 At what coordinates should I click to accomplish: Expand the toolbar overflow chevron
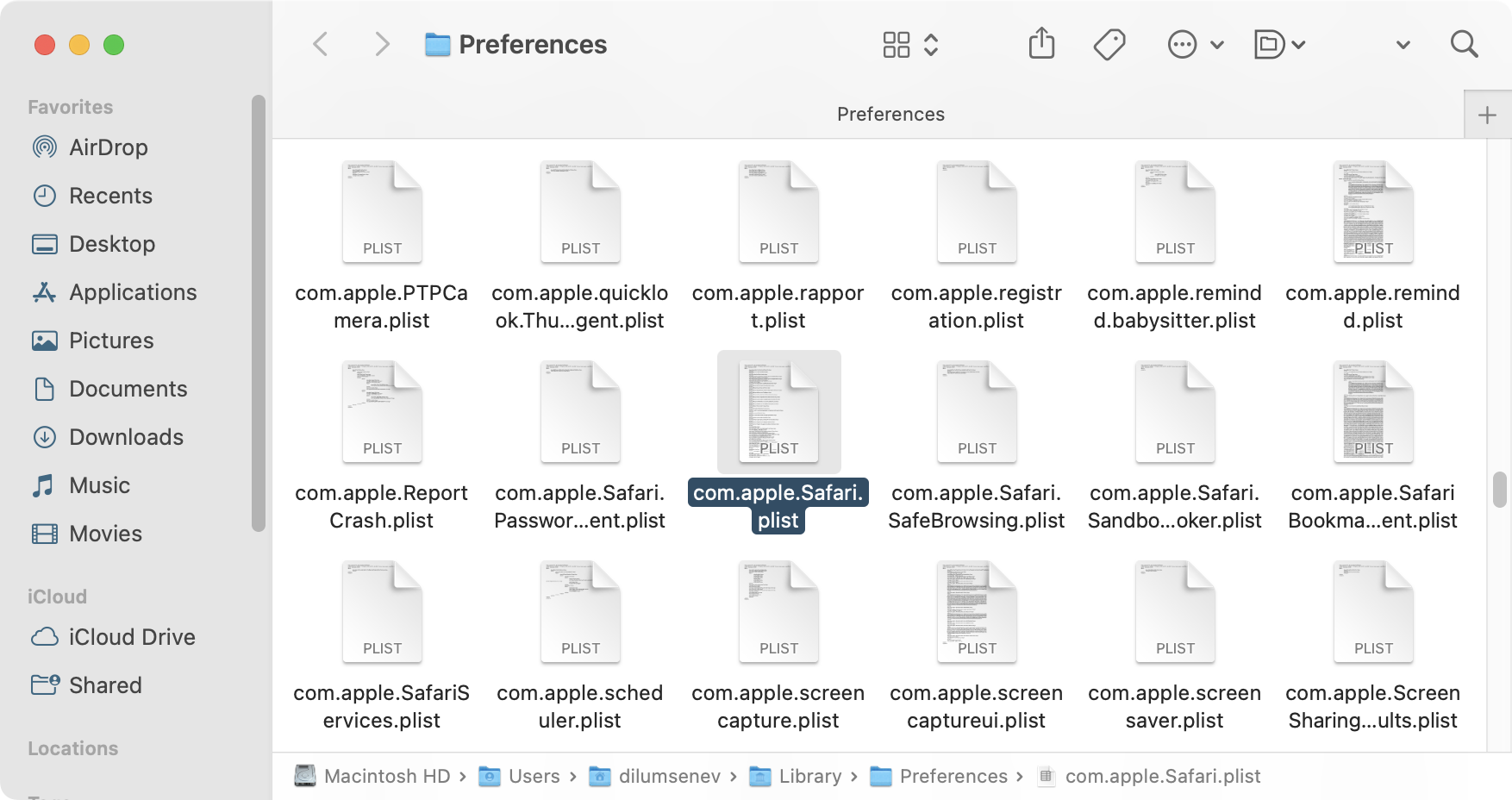coord(1403,45)
